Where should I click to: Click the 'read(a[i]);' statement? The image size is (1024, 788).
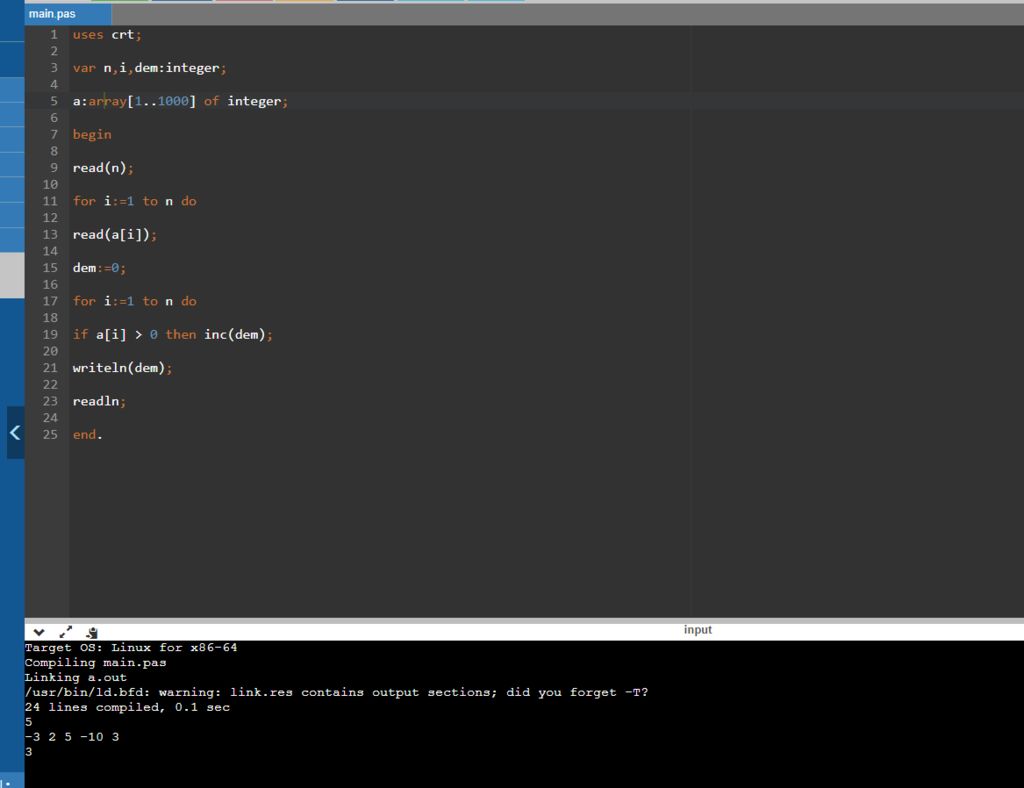coord(115,234)
